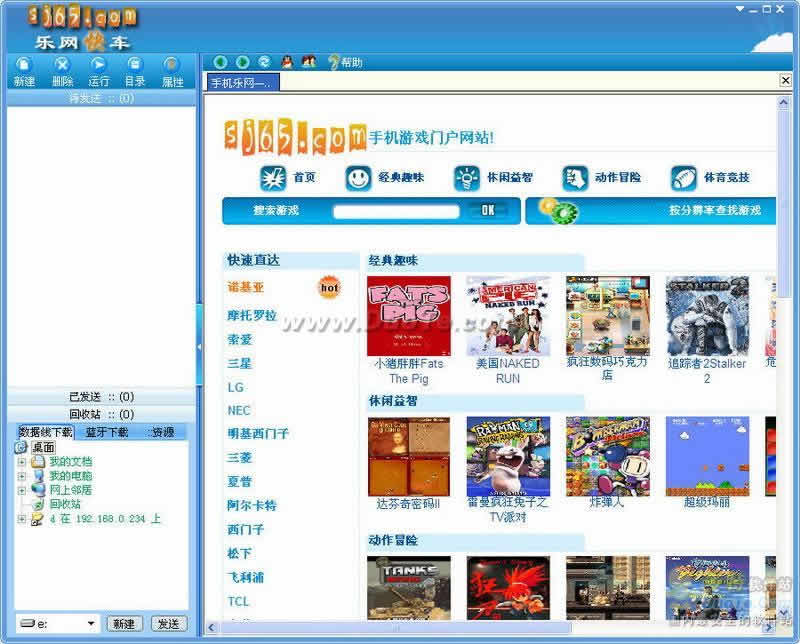Click the 新建 (New) toolbar icon
Image resolution: width=800 pixels, height=644 pixels.
point(24,71)
